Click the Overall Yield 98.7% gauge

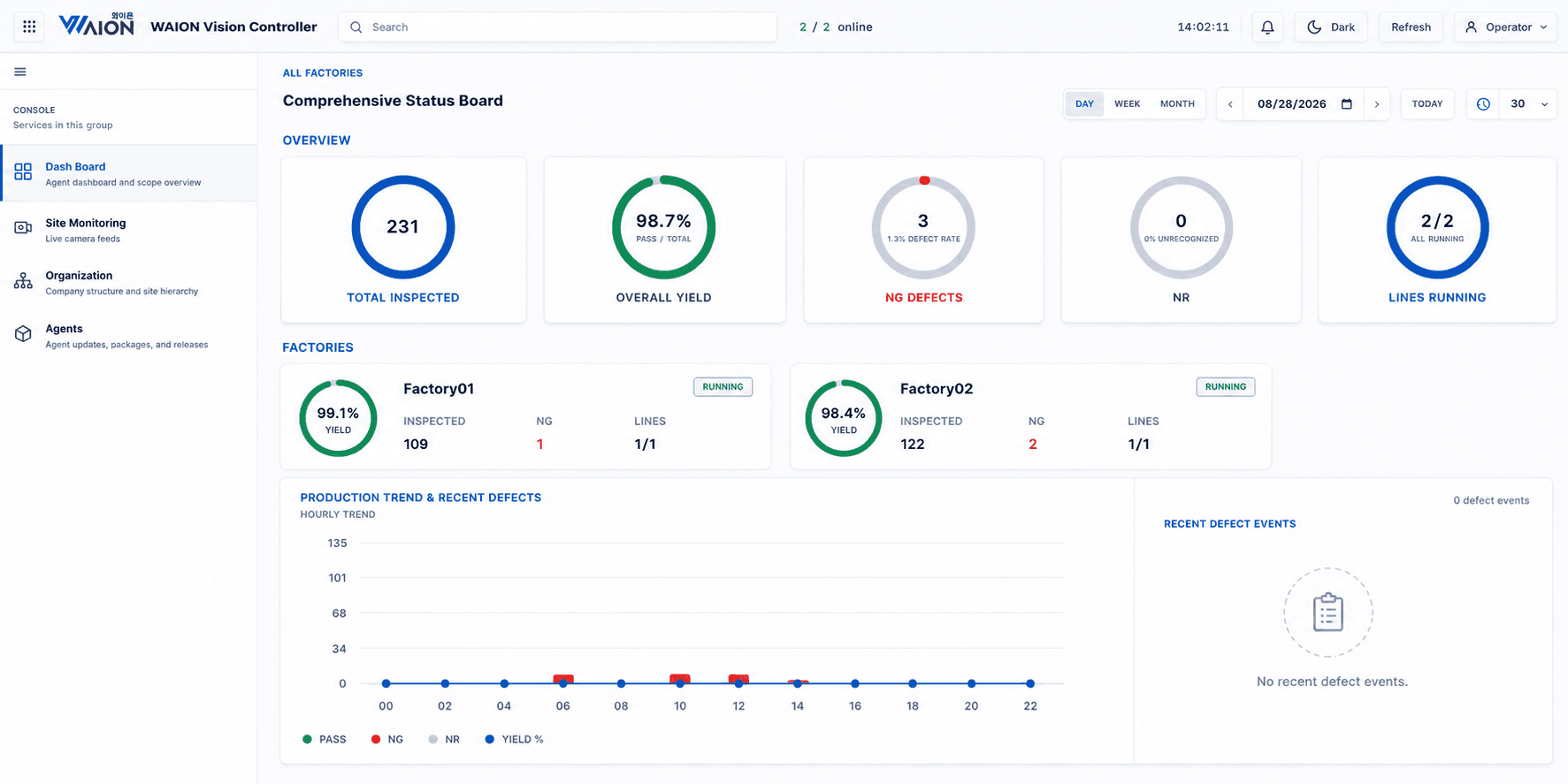pos(663,227)
